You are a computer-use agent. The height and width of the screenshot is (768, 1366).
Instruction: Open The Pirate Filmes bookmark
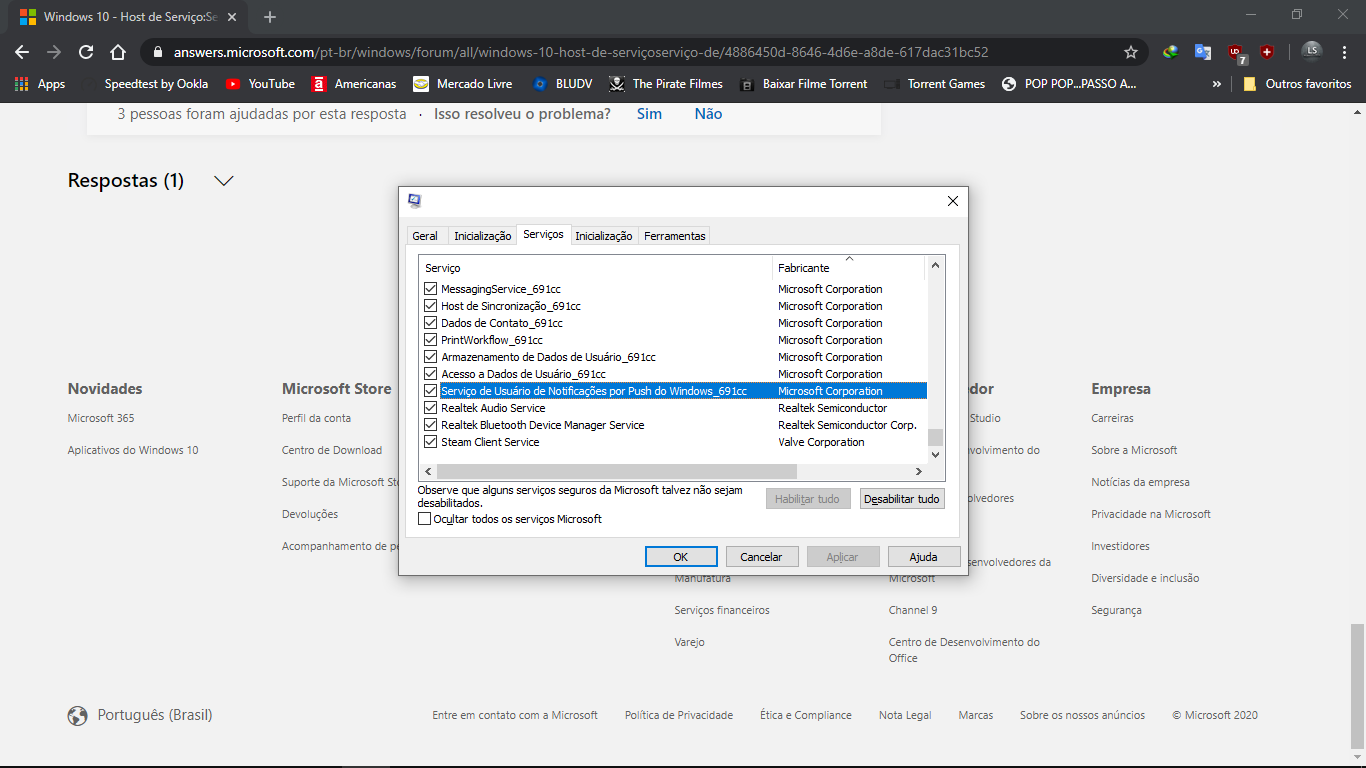[666, 84]
